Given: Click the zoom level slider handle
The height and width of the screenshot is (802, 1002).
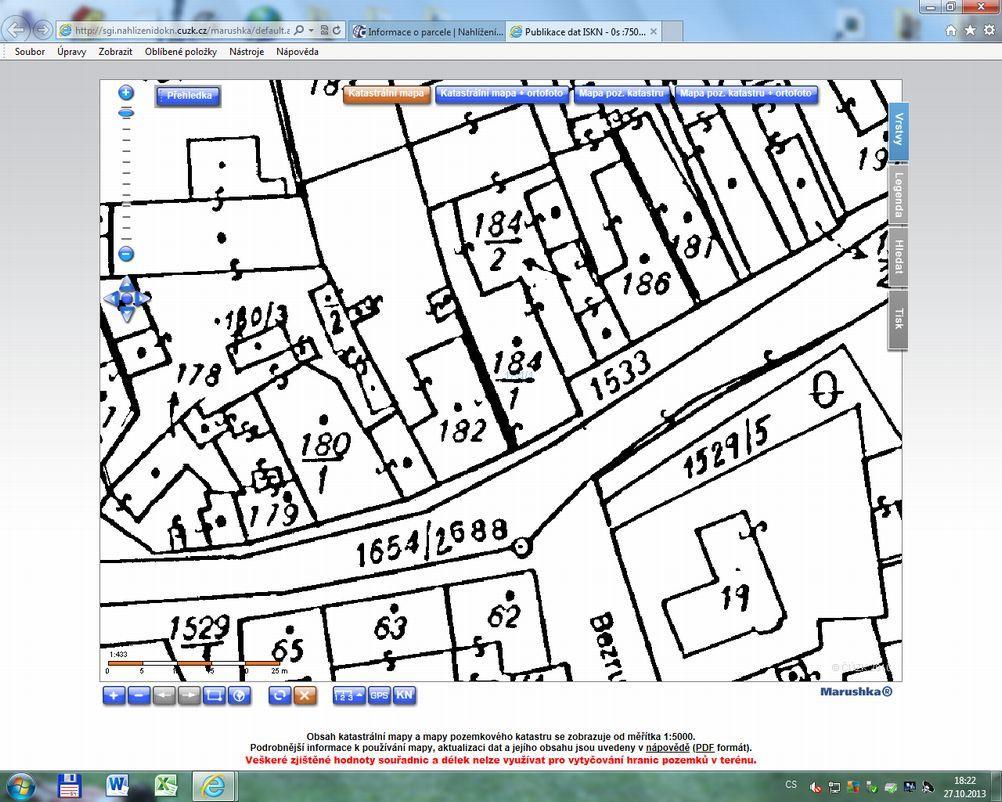Looking at the screenshot, I should 126,113.
